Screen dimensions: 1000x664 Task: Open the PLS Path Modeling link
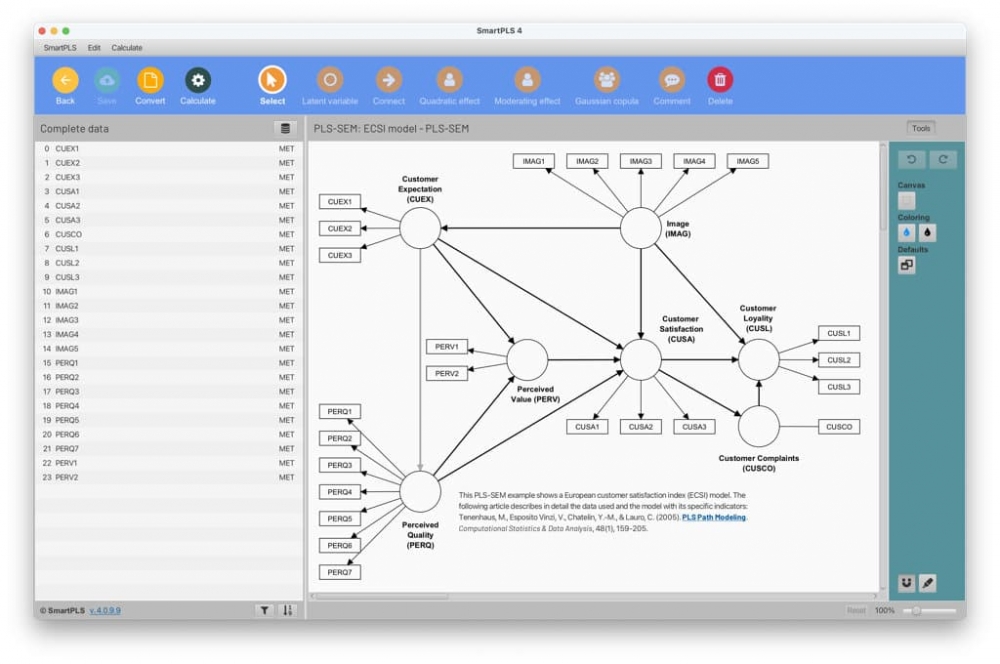714,517
